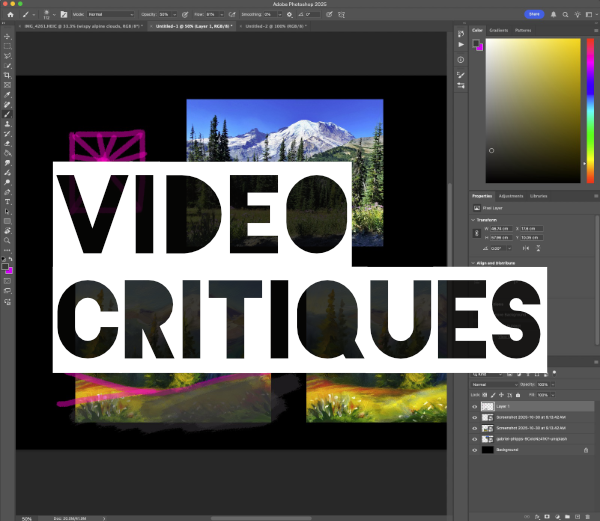Open the Smoothing value dropdown
This screenshot has width=600, height=521.
[x=280, y=15]
